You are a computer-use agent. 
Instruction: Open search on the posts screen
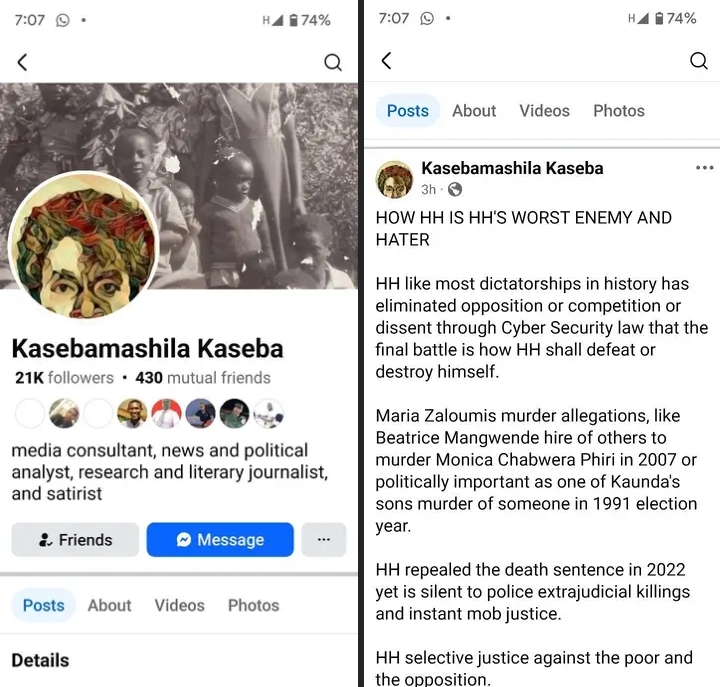click(699, 61)
